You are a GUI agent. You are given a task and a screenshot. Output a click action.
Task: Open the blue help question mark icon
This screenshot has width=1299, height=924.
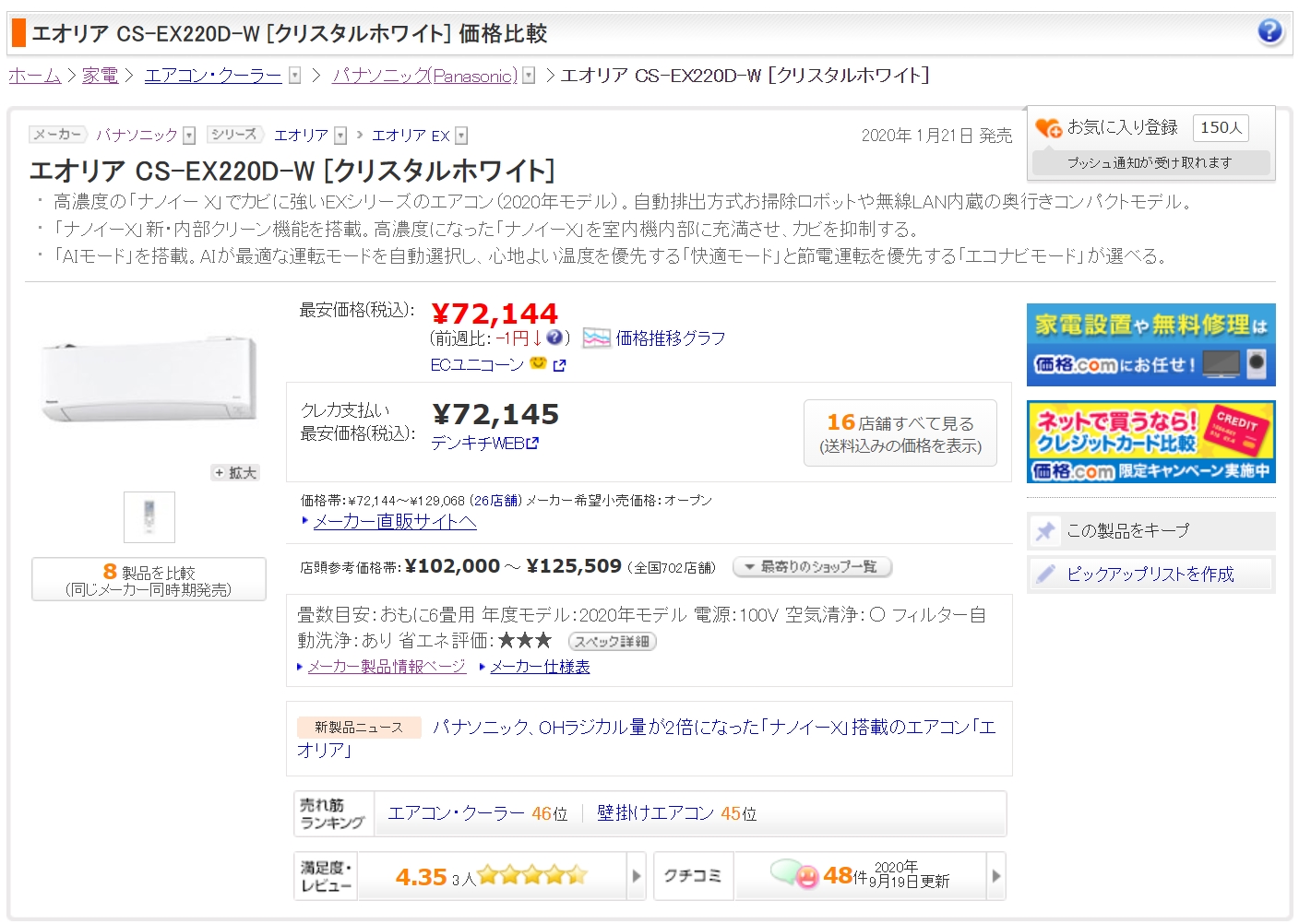(1269, 31)
